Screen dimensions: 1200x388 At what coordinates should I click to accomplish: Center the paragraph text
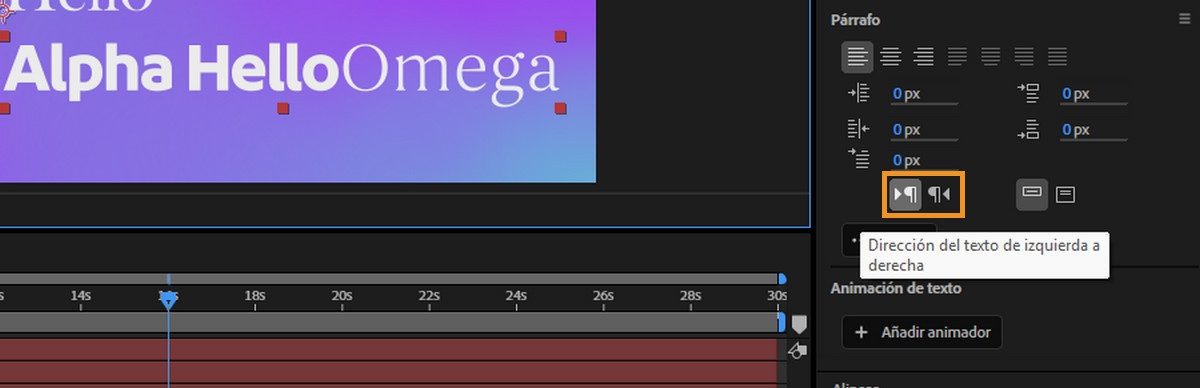890,57
